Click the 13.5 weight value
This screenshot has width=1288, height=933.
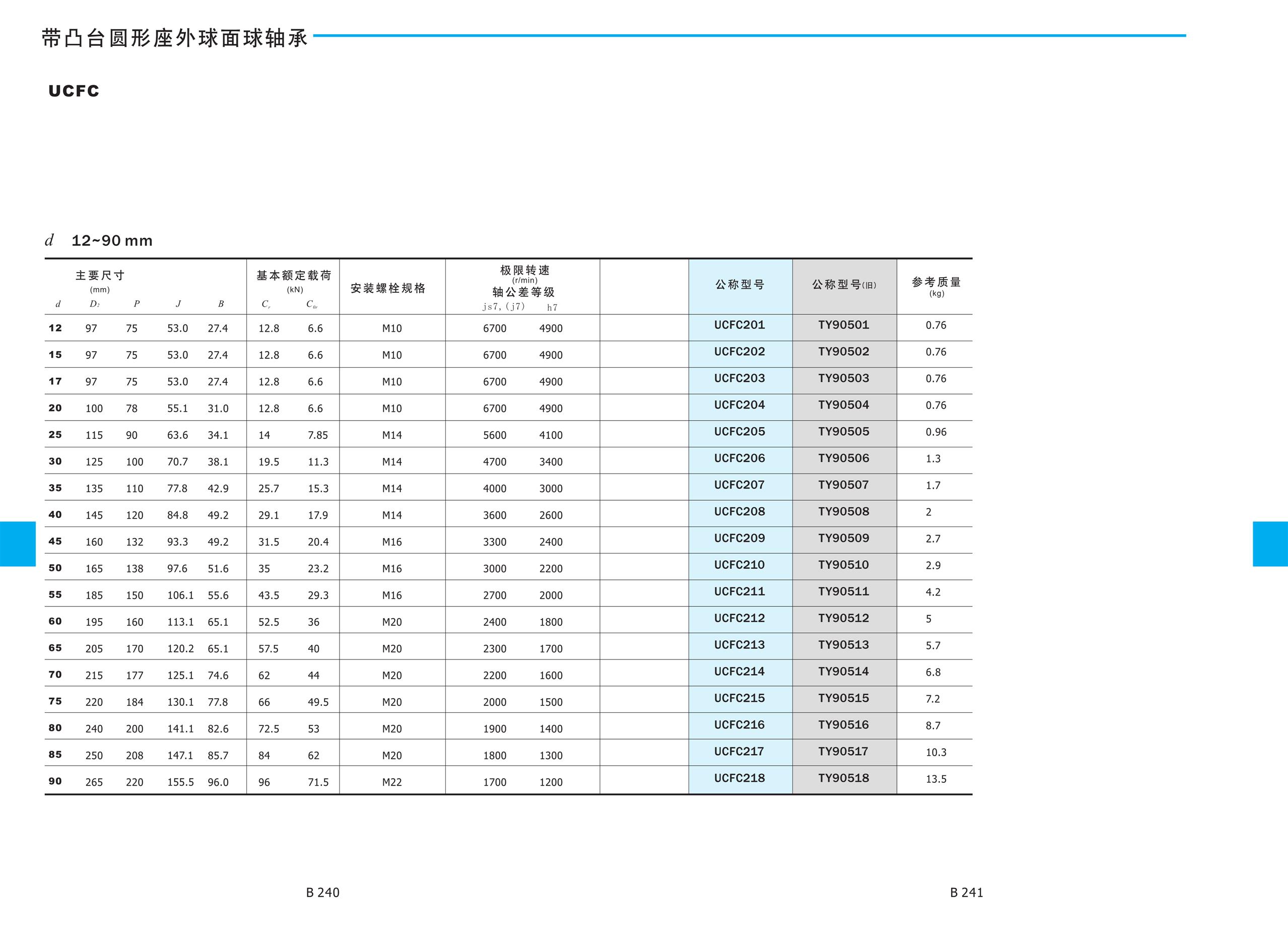(936, 779)
